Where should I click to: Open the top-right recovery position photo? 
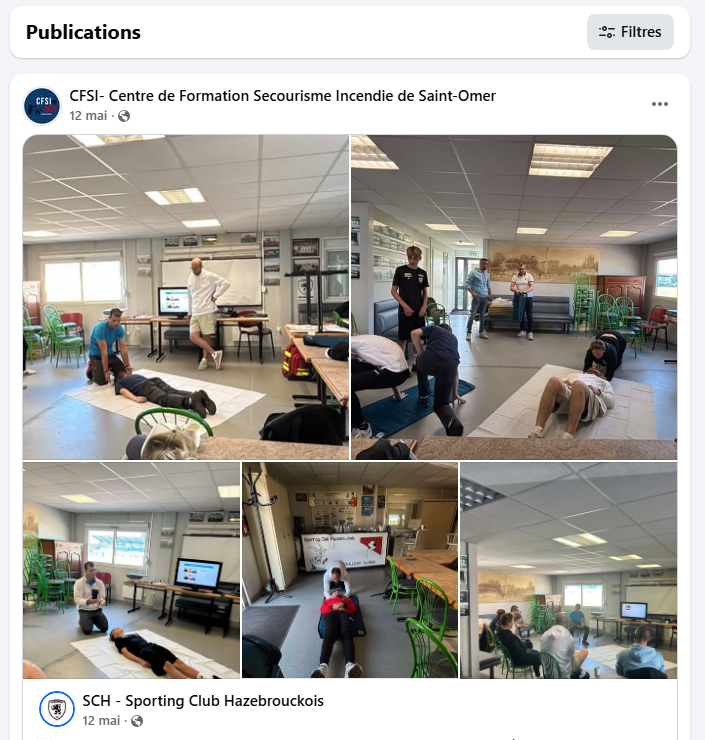point(514,297)
